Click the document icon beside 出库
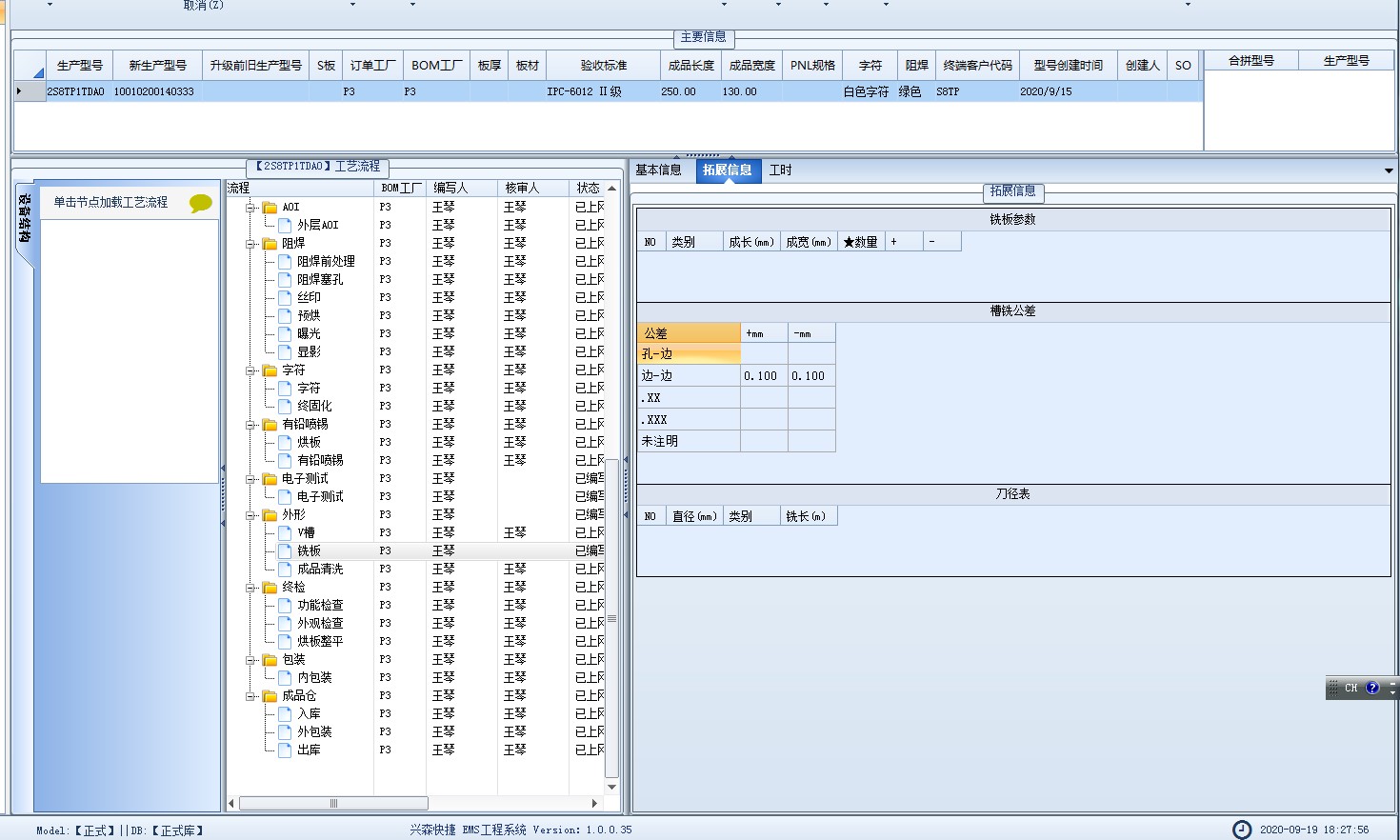Screen dimensions: 1400x840 point(285,750)
